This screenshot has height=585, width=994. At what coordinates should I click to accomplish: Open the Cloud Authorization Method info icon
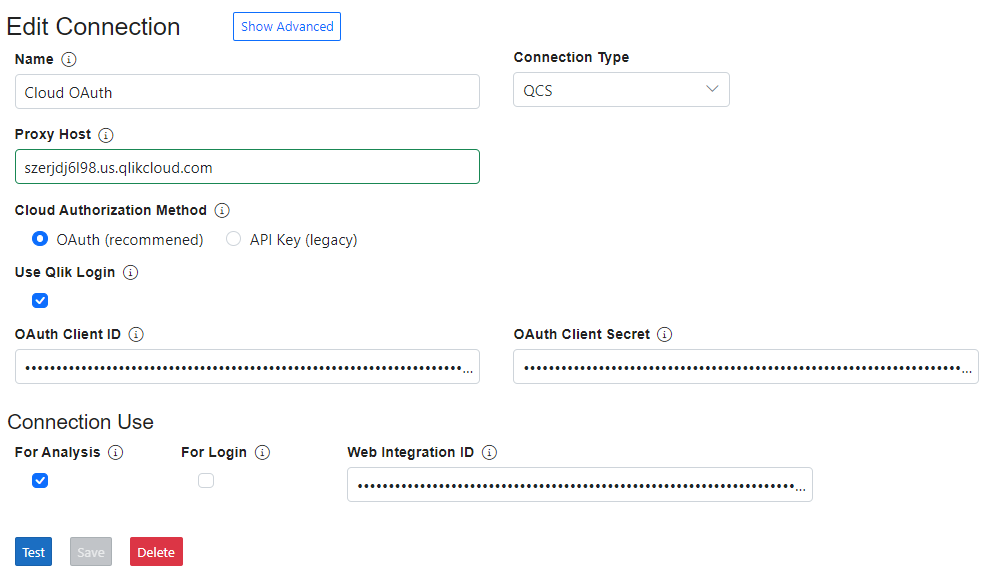[222, 211]
